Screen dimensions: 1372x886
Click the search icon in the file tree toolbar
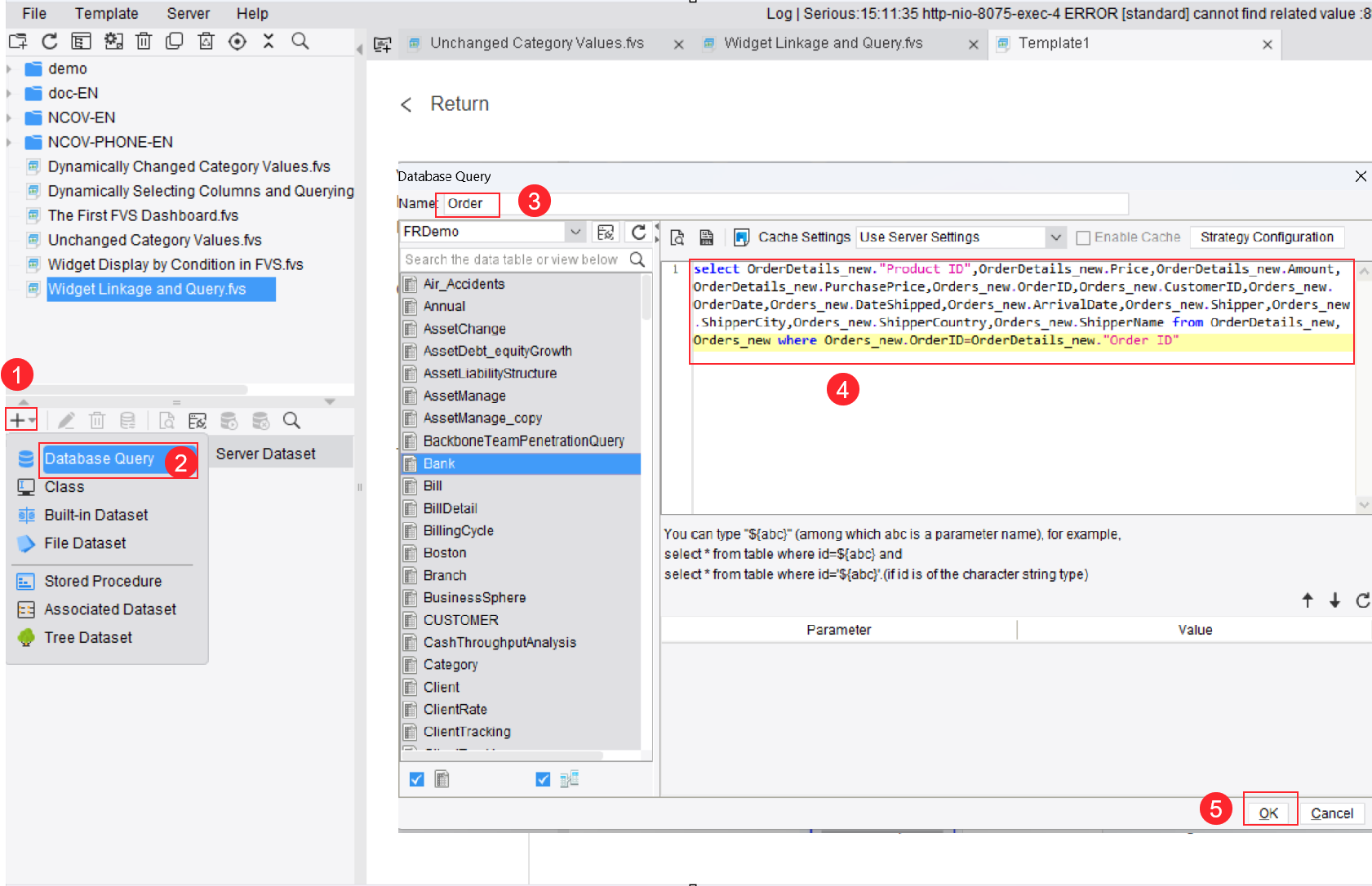pos(300,42)
